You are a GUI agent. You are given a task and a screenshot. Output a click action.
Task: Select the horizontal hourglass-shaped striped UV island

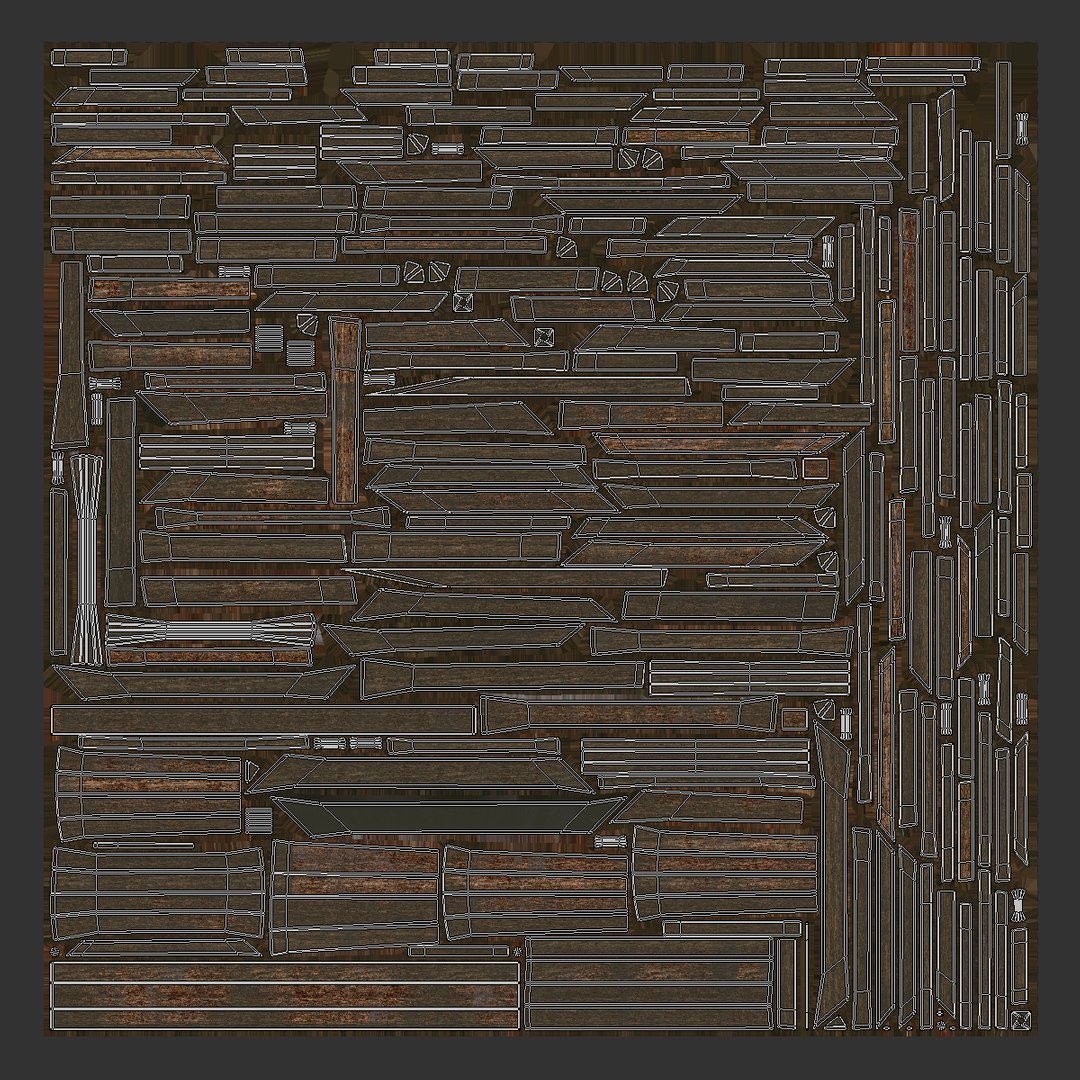[211, 631]
